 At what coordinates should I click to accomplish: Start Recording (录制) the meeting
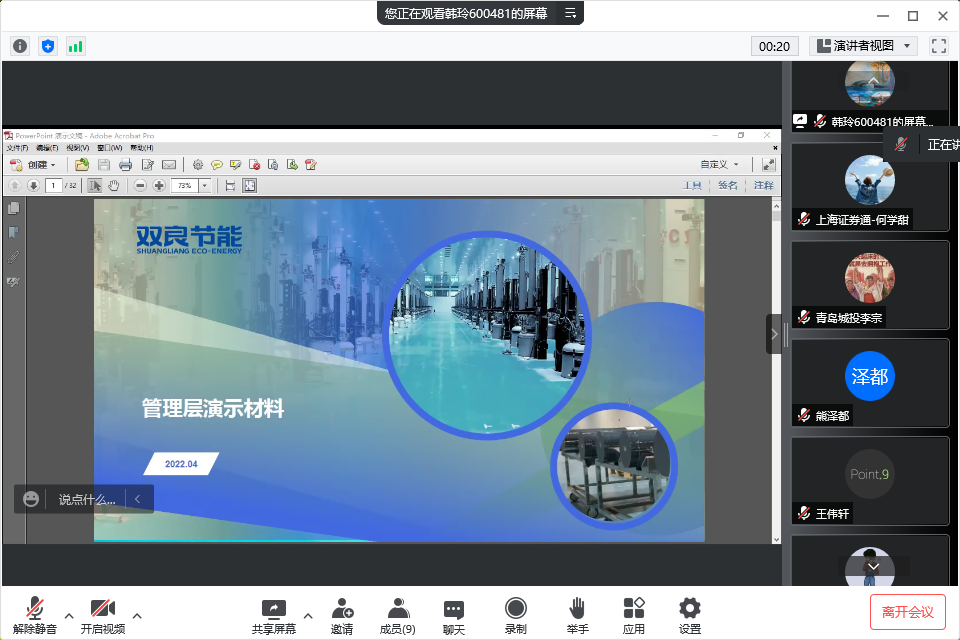[x=515, y=615]
